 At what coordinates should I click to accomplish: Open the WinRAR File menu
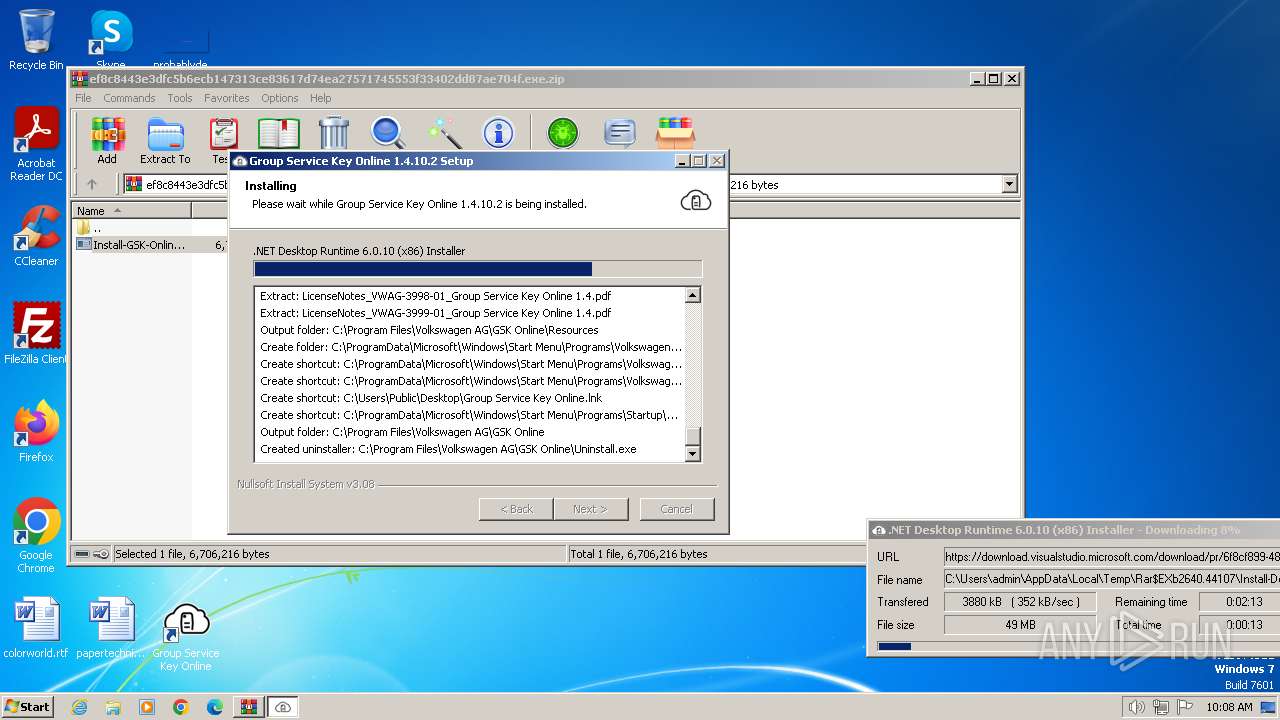83,98
